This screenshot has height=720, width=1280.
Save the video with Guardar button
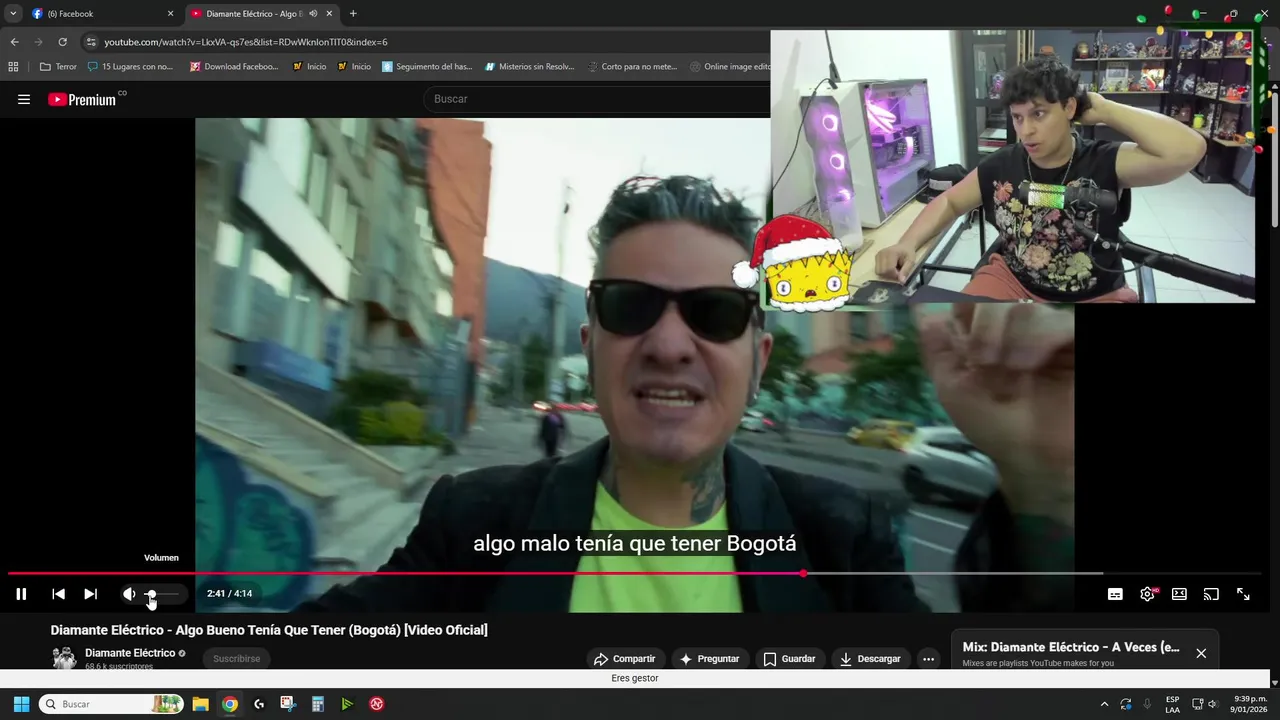tap(789, 659)
